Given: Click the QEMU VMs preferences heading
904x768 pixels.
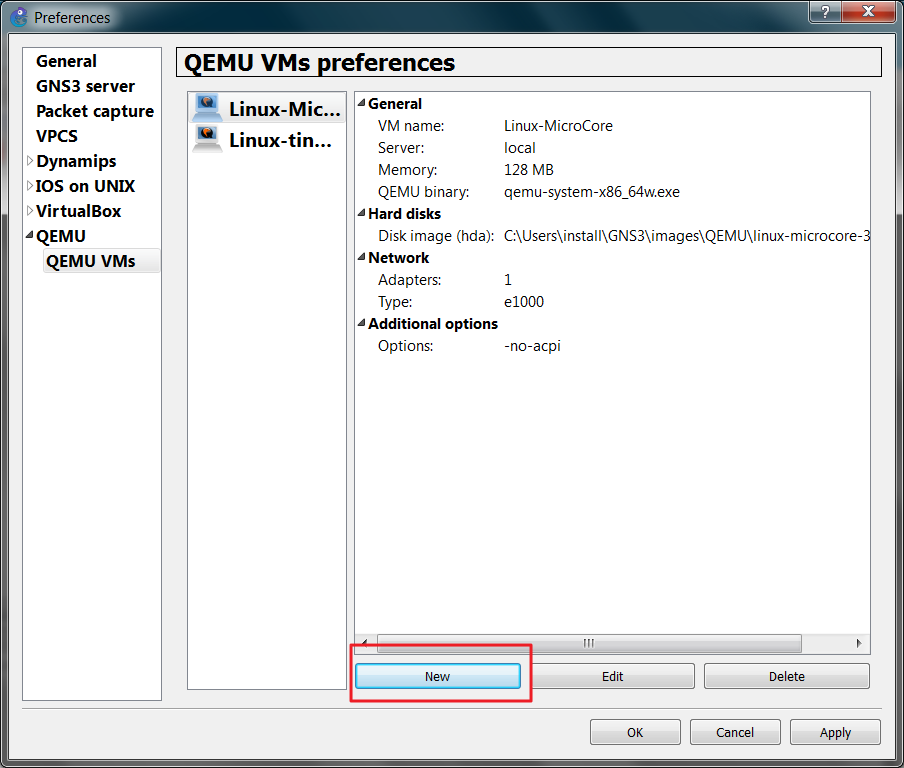Looking at the screenshot, I should point(319,62).
